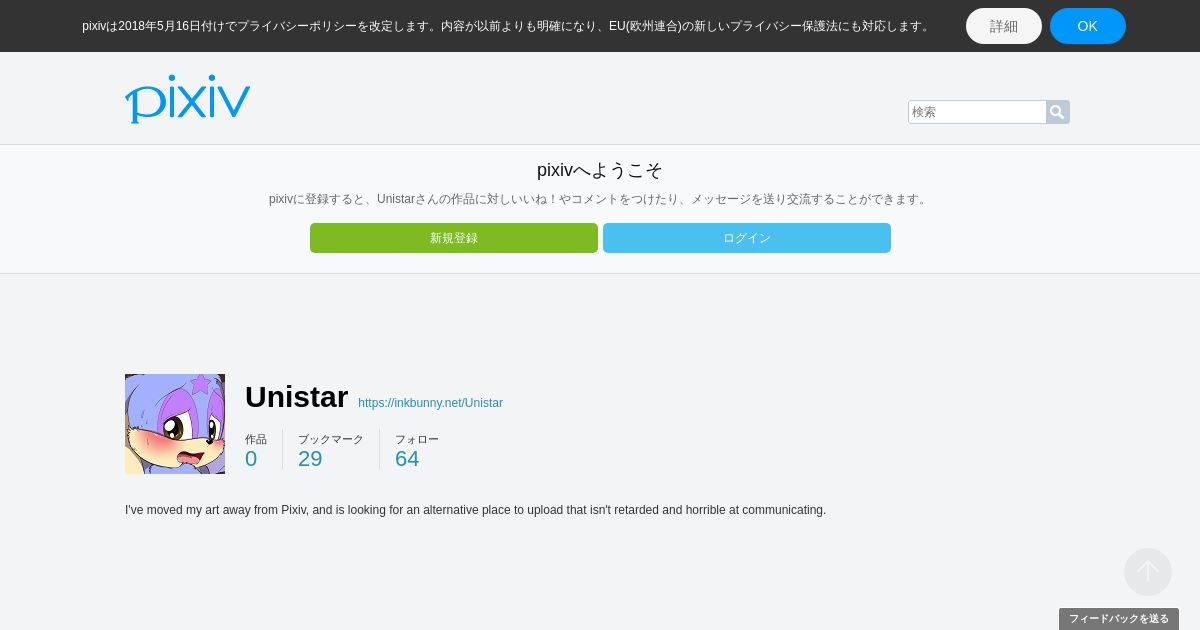This screenshot has height=630, width=1200.
Task: Focus the 検索 search field
Action: (977, 112)
